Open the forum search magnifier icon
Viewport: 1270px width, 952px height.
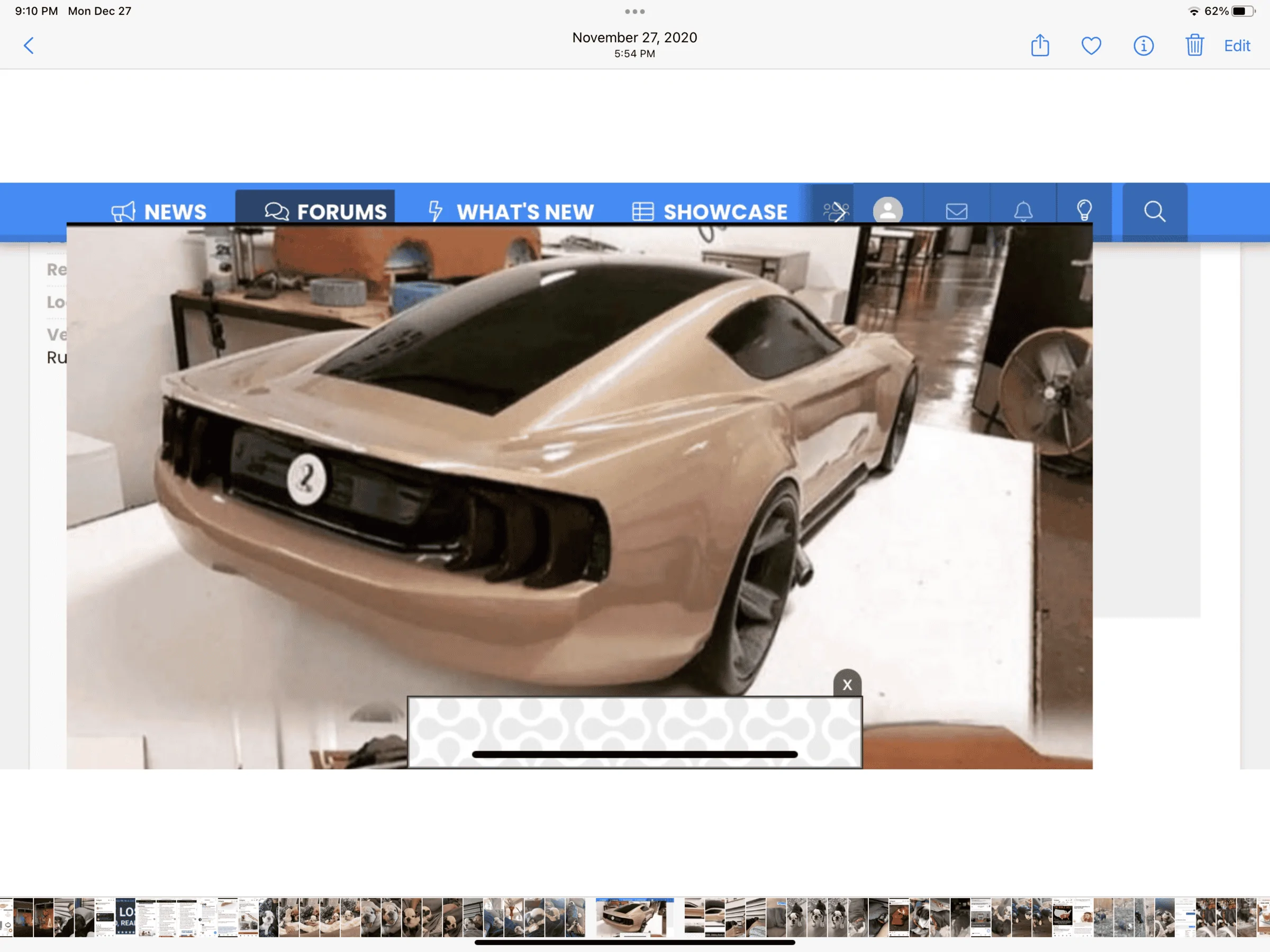(1155, 211)
